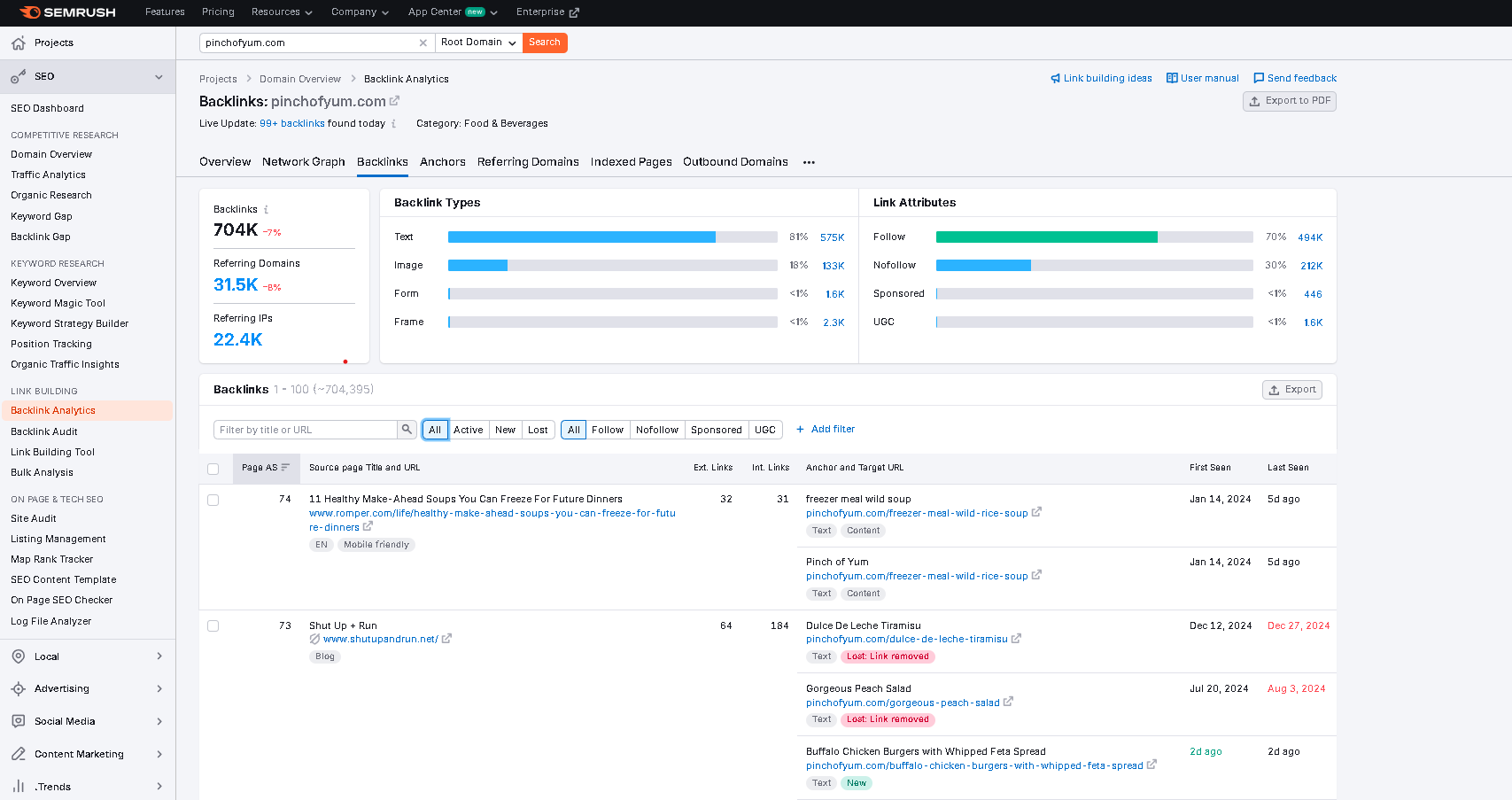Image resolution: width=1512 pixels, height=800 pixels.
Task: Click the Nofollow attribute bar
Action: point(1095,266)
